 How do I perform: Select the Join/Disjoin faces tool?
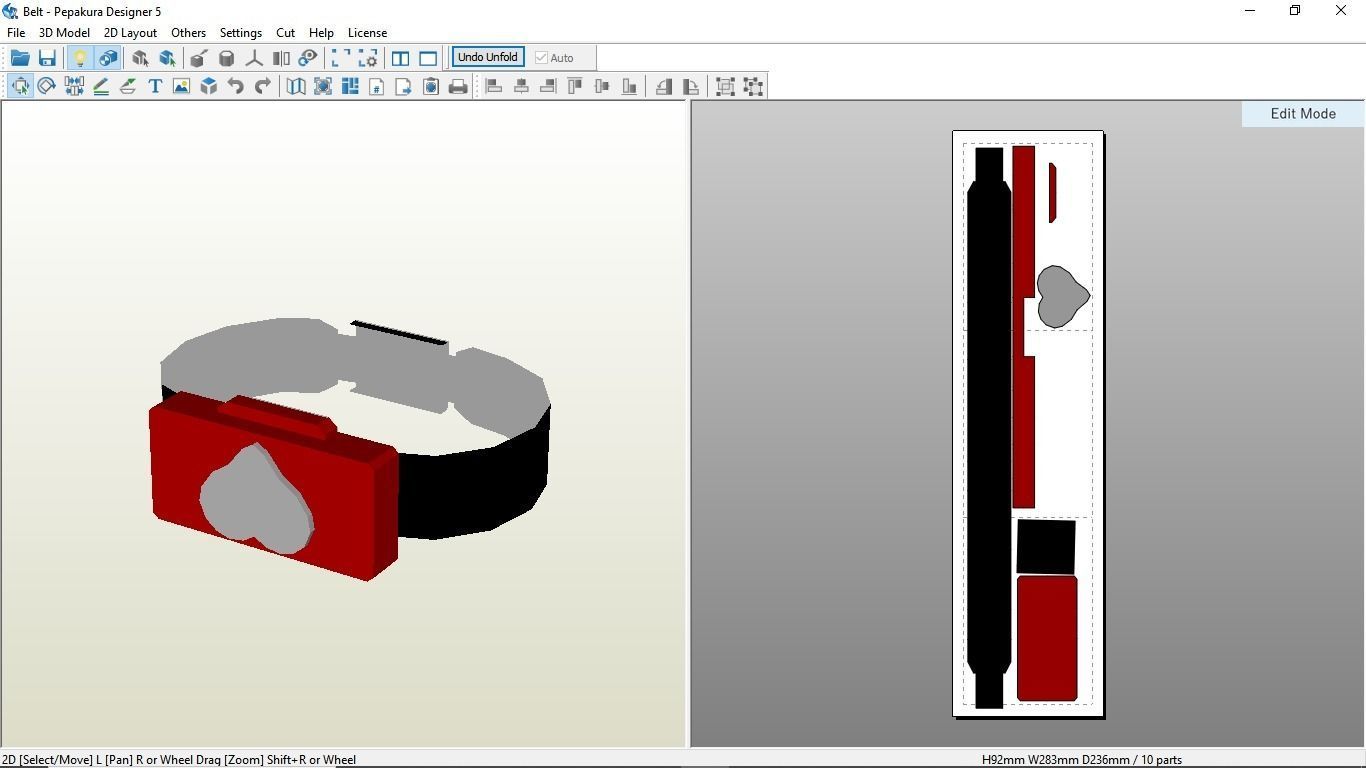click(x=74, y=87)
